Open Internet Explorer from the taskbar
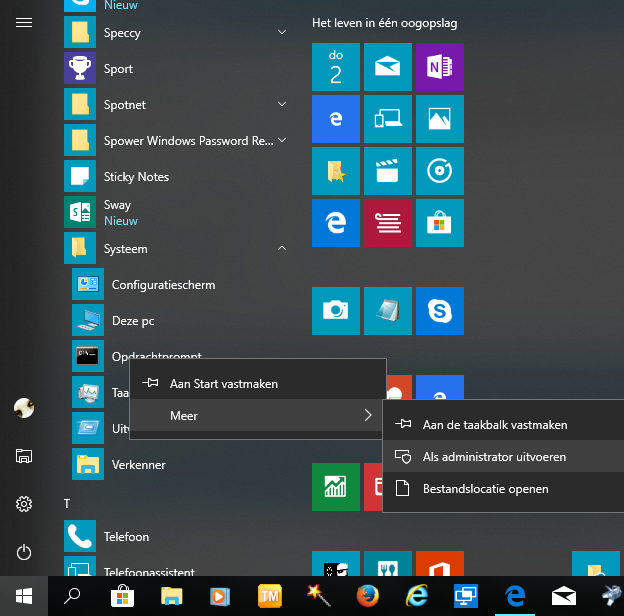This screenshot has width=624, height=616. point(416,597)
